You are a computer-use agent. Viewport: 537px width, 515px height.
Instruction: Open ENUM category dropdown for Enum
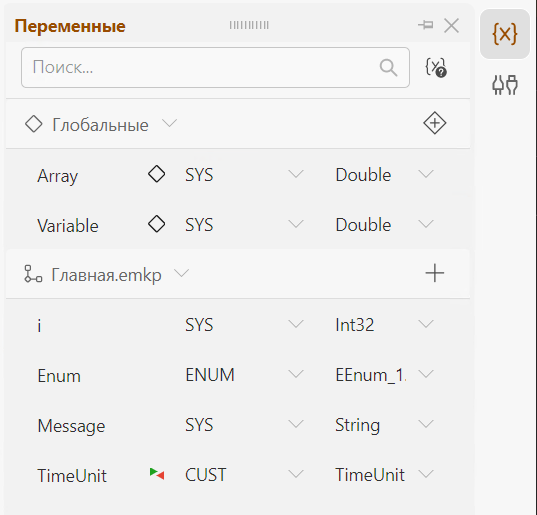point(245,374)
